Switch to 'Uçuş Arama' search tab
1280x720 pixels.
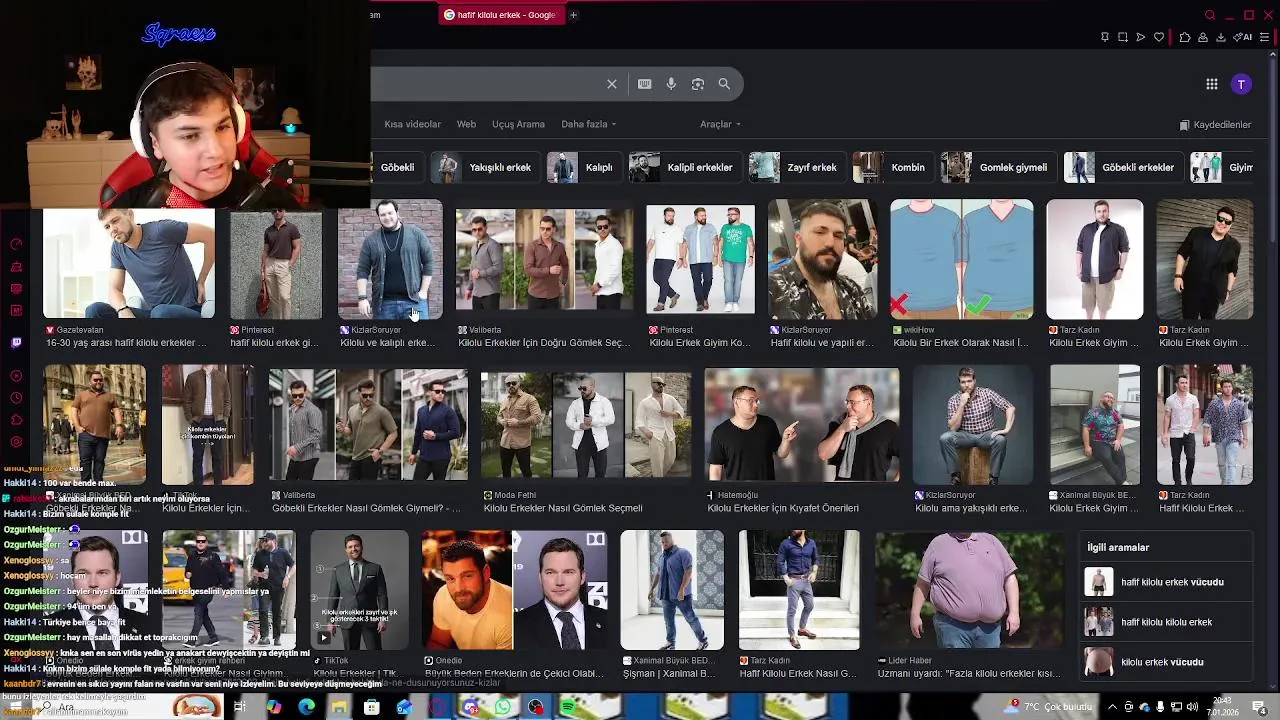518,124
